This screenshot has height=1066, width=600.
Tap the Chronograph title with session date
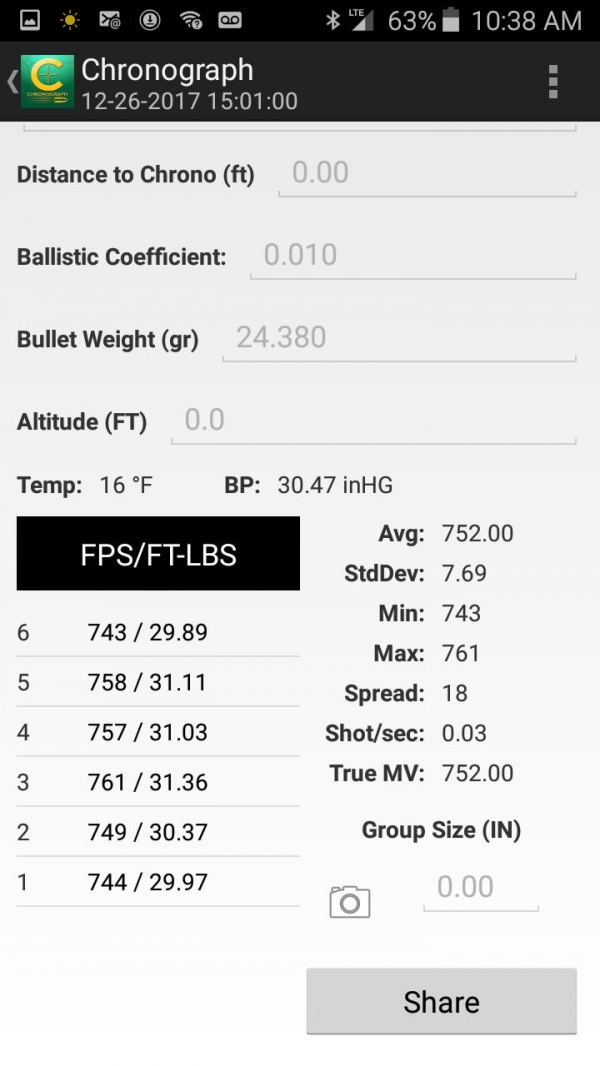pyautogui.click(x=190, y=84)
